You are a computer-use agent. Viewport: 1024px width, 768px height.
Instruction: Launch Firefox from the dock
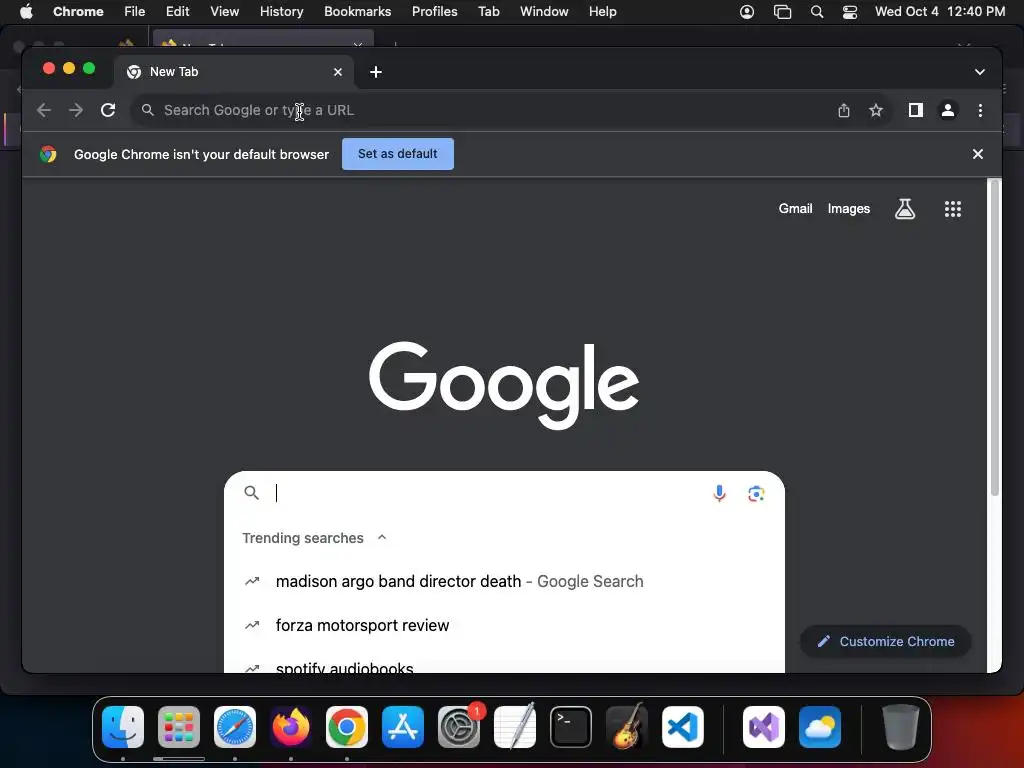(291, 727)
